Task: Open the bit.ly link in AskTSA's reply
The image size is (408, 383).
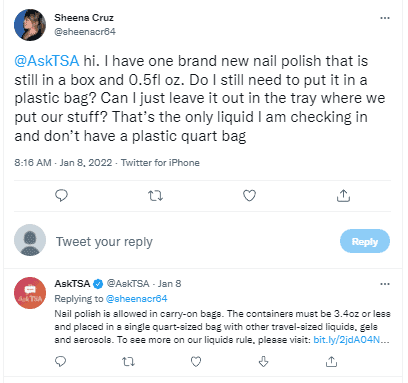Action: point(351,340)
